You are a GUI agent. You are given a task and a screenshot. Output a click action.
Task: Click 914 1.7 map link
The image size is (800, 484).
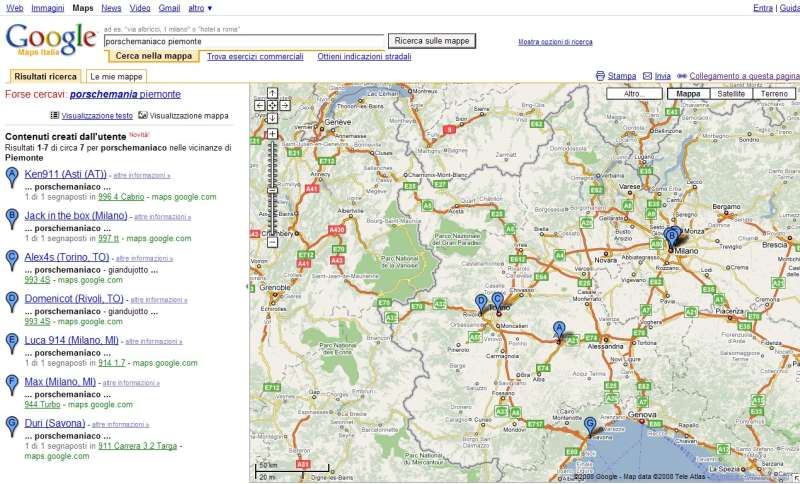pos(112,363)
